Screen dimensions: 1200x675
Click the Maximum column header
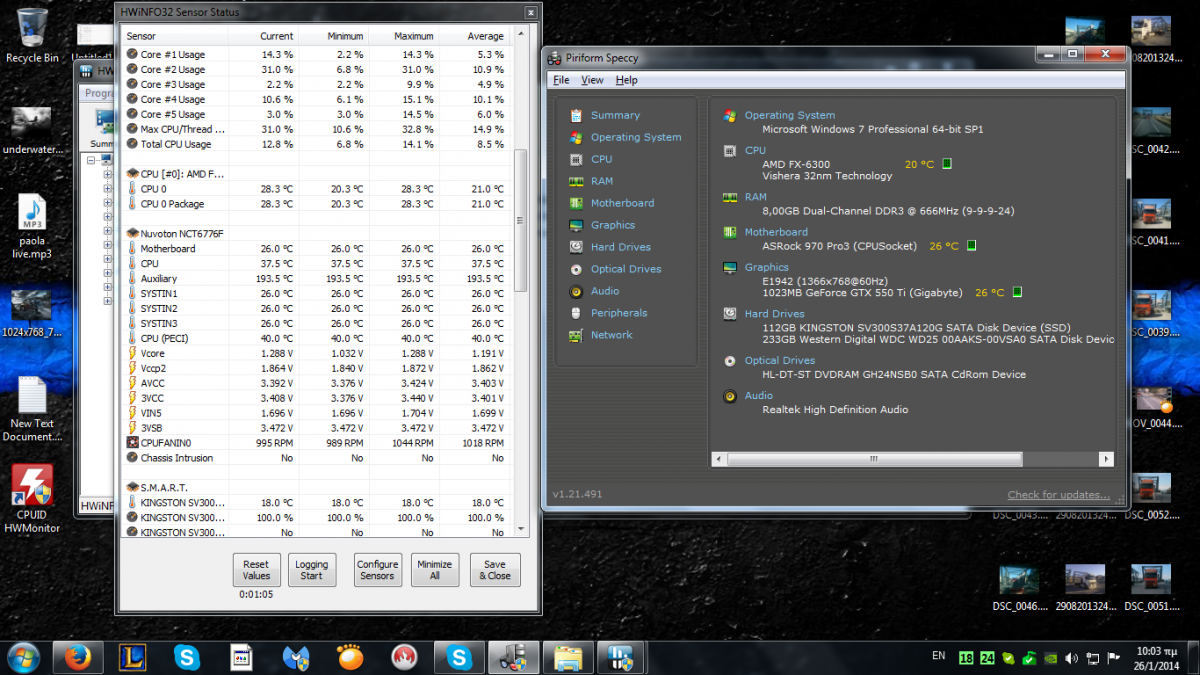(x=403, y=36)
